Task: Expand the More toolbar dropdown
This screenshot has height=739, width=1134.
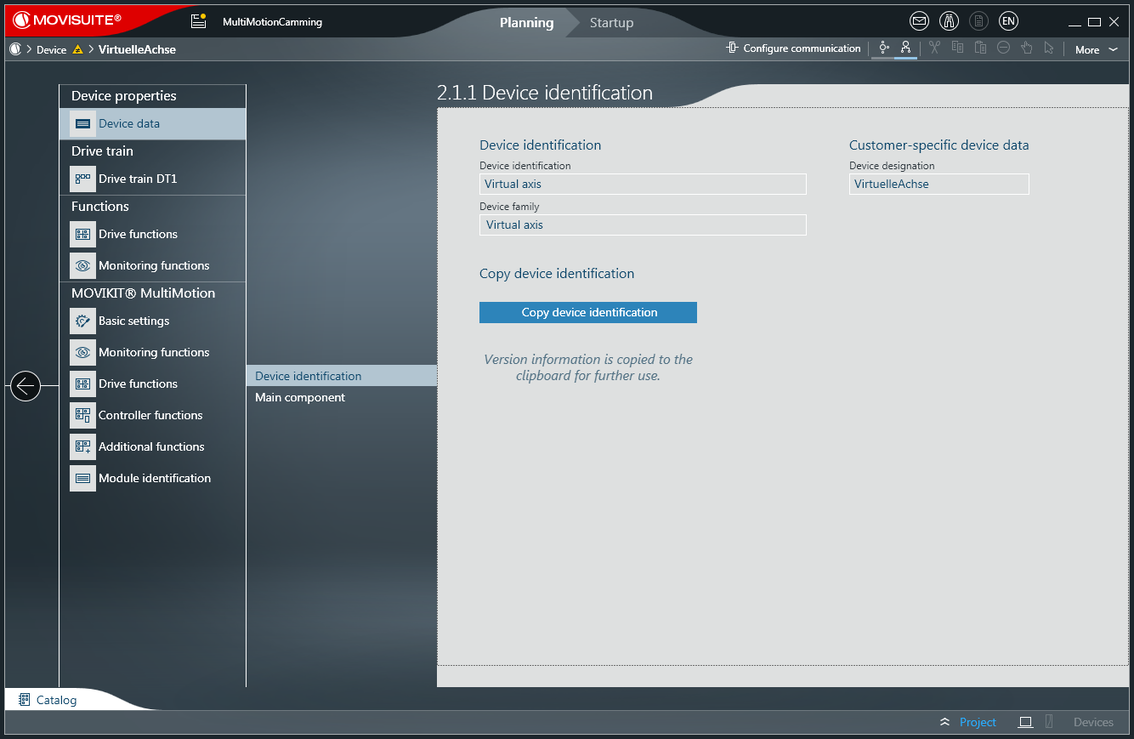Action: (1096, 49)
